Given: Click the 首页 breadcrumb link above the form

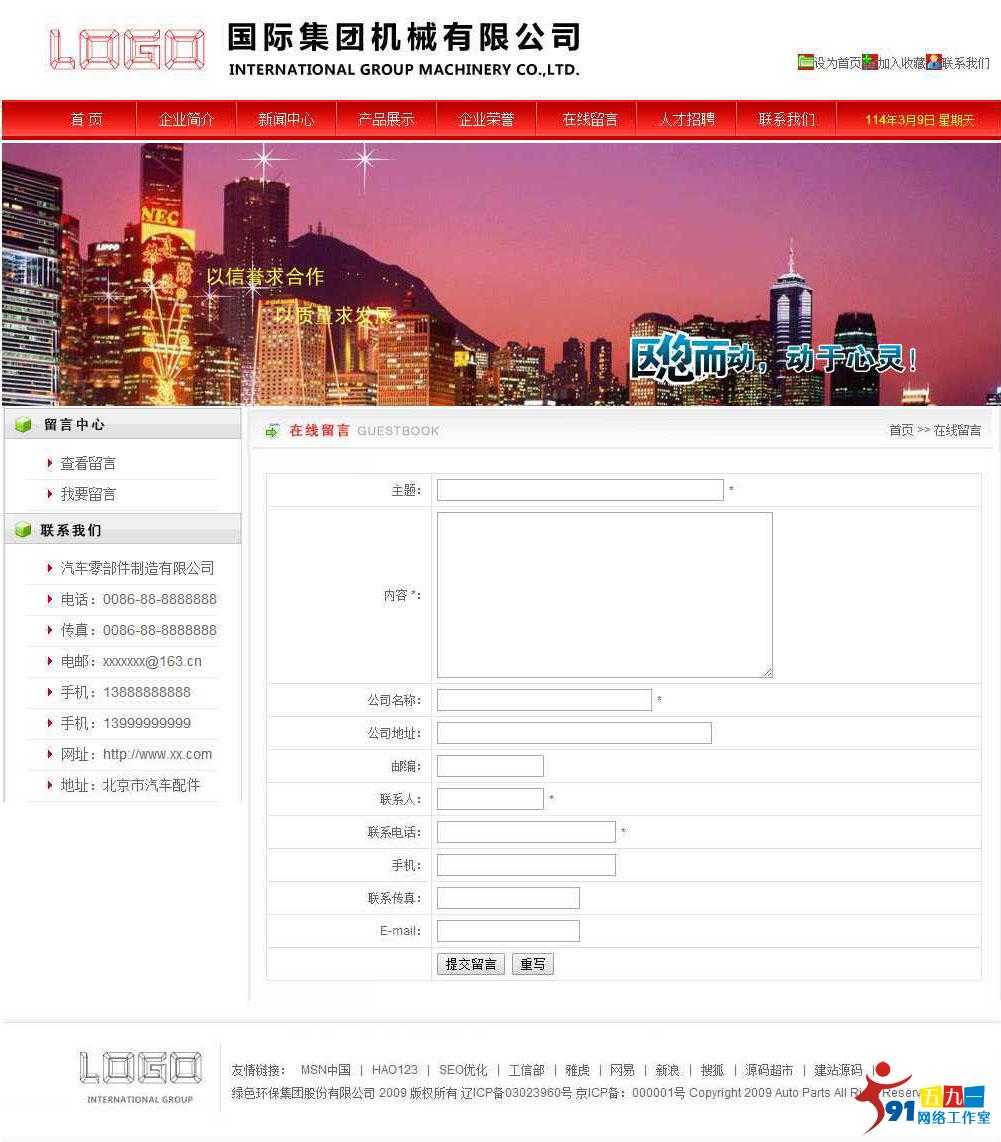Looking at the screenshot, I should click(901, 430).
